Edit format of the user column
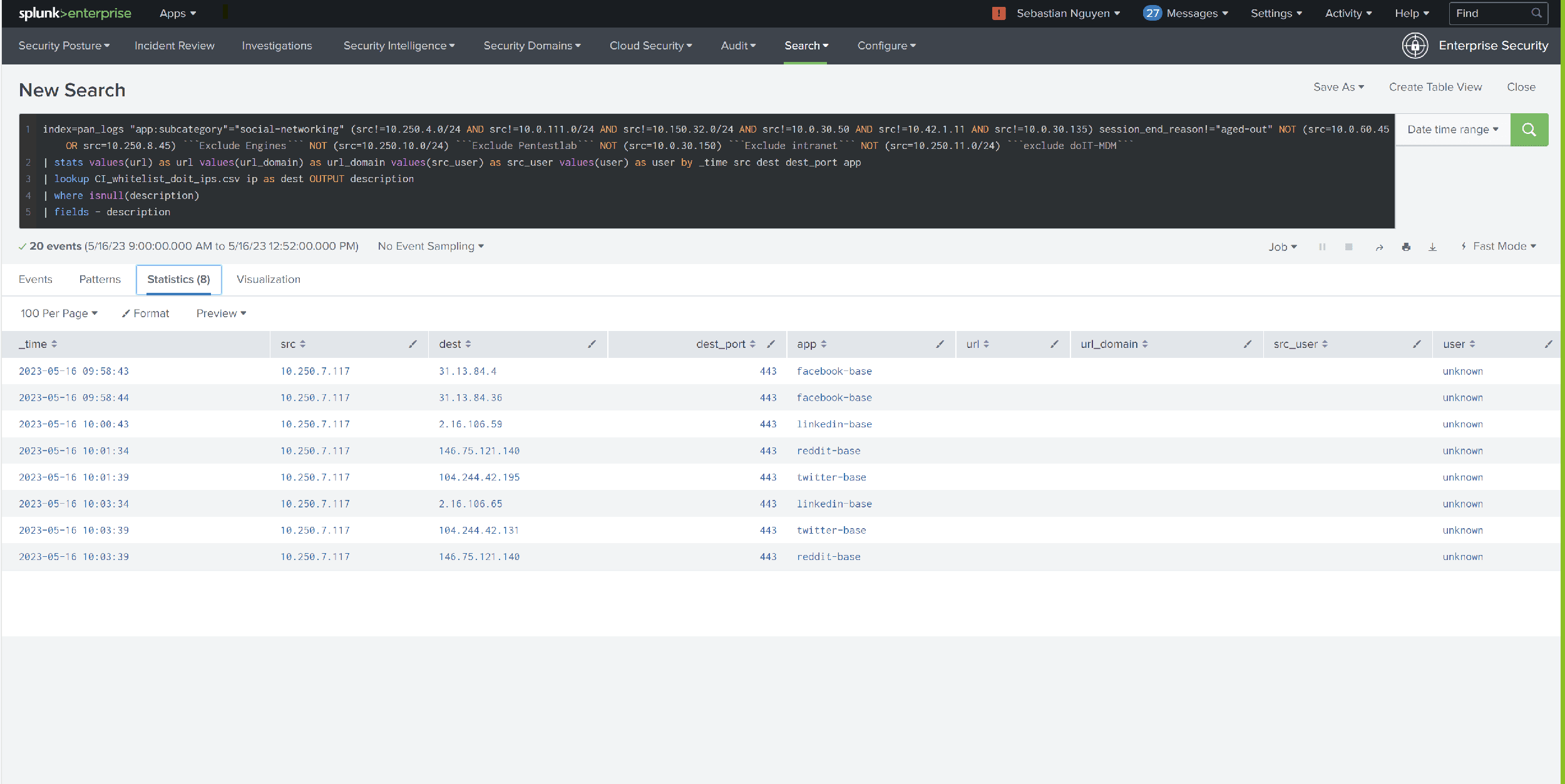1565x784 pixels. coord(1548,344)
